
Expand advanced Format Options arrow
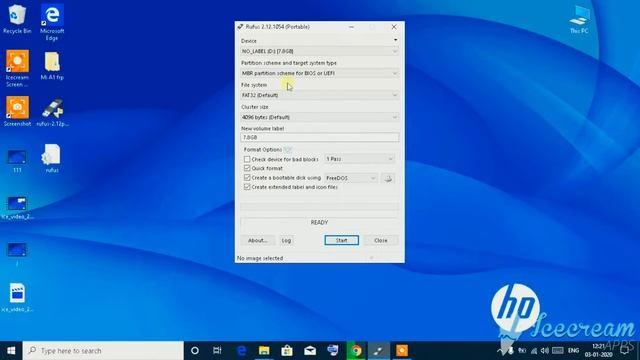coord(288,150)
